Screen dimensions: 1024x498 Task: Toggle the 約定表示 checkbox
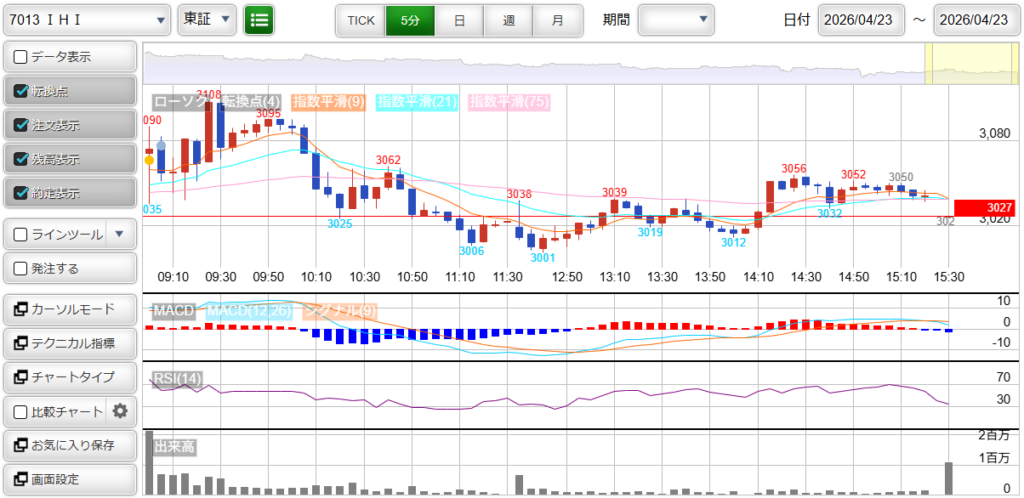(21, 193)
